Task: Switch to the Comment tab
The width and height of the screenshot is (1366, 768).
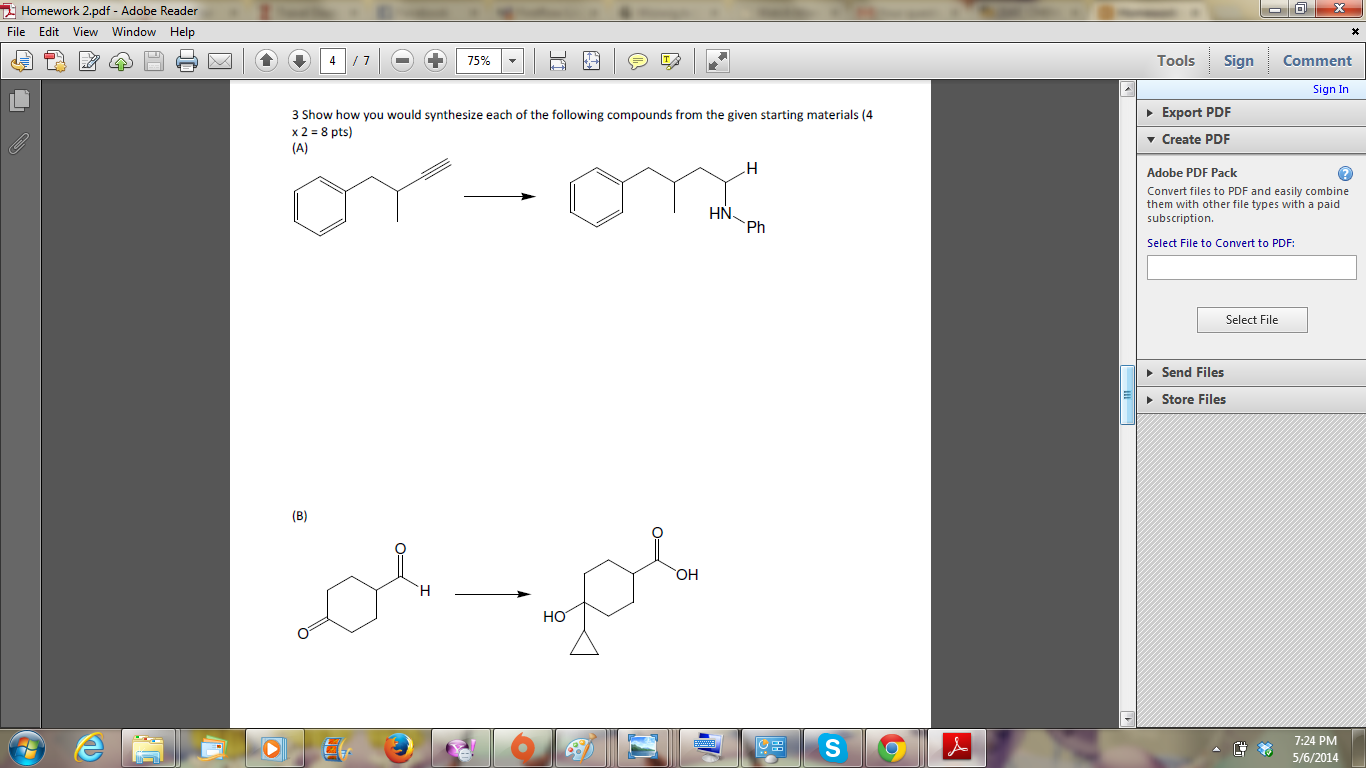Action: tap(1317, 60)
